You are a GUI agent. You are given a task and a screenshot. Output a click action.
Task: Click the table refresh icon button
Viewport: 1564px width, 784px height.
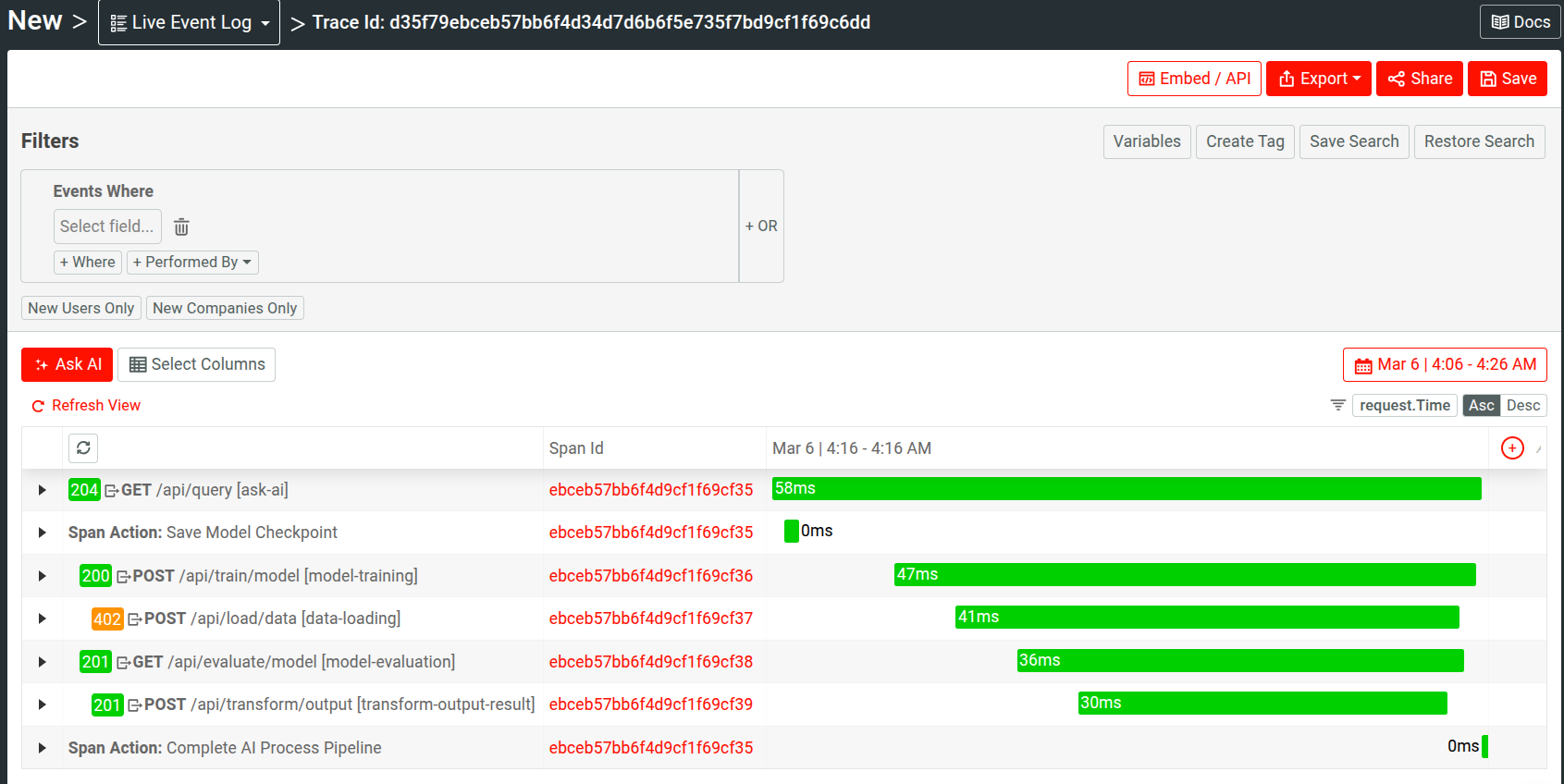(x=83, y=448)
